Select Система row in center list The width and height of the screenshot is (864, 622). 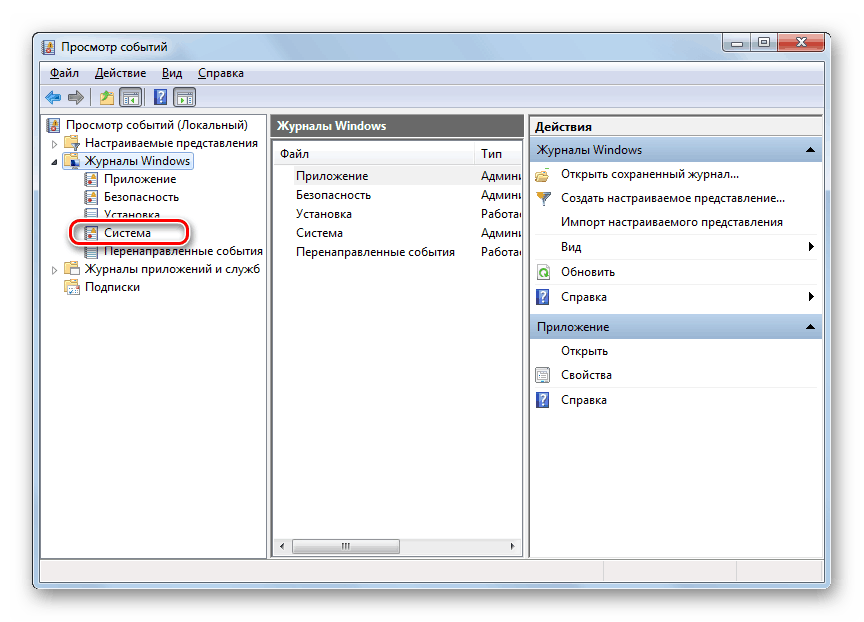pos(397,233)
